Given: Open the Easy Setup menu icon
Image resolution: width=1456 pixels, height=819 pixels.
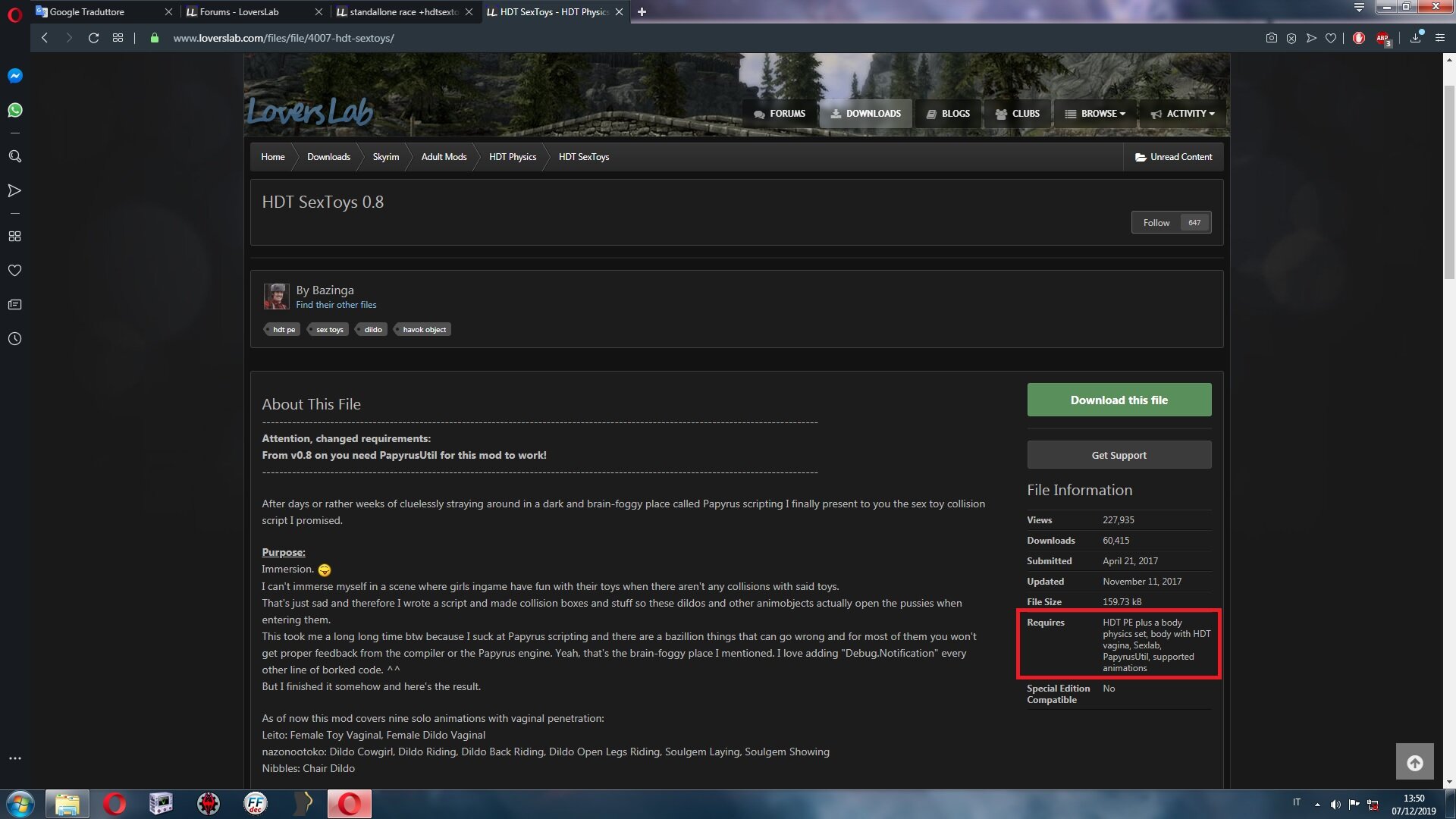Looking at the screenshot, I should (1440, 38).
